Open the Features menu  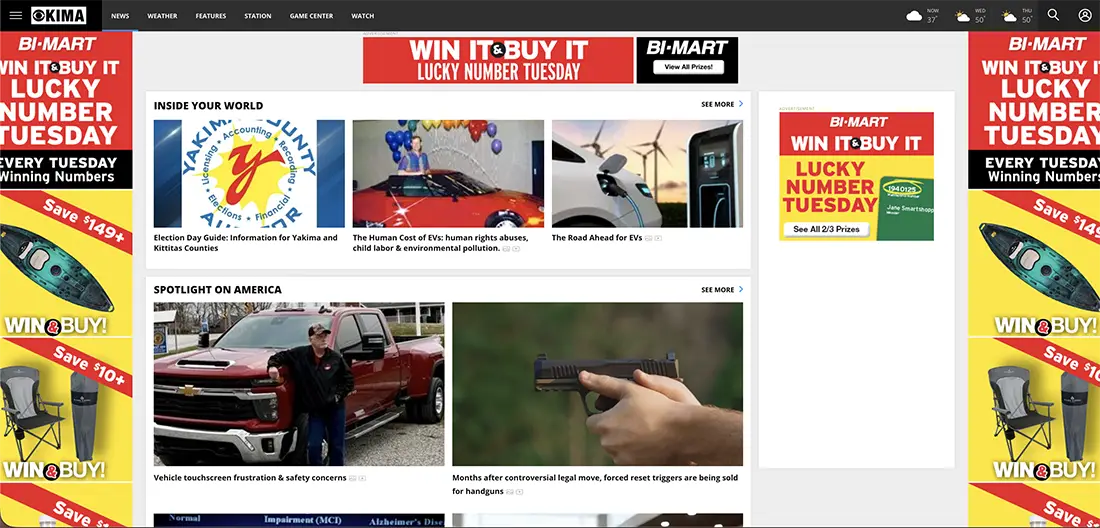[210, 15]
